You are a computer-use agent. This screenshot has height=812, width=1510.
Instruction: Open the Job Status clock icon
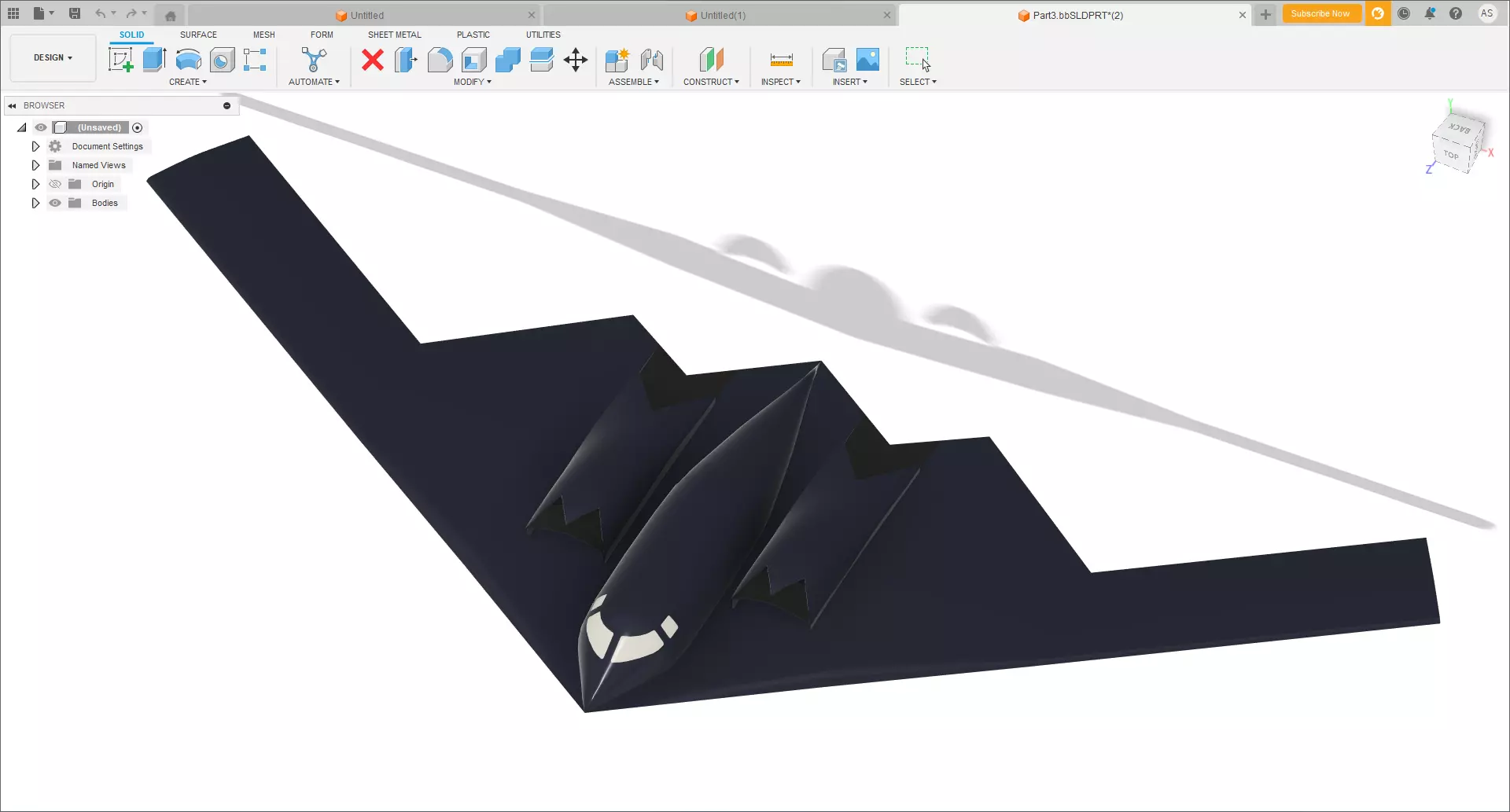pyautogui.click(x=1404, y=13)
